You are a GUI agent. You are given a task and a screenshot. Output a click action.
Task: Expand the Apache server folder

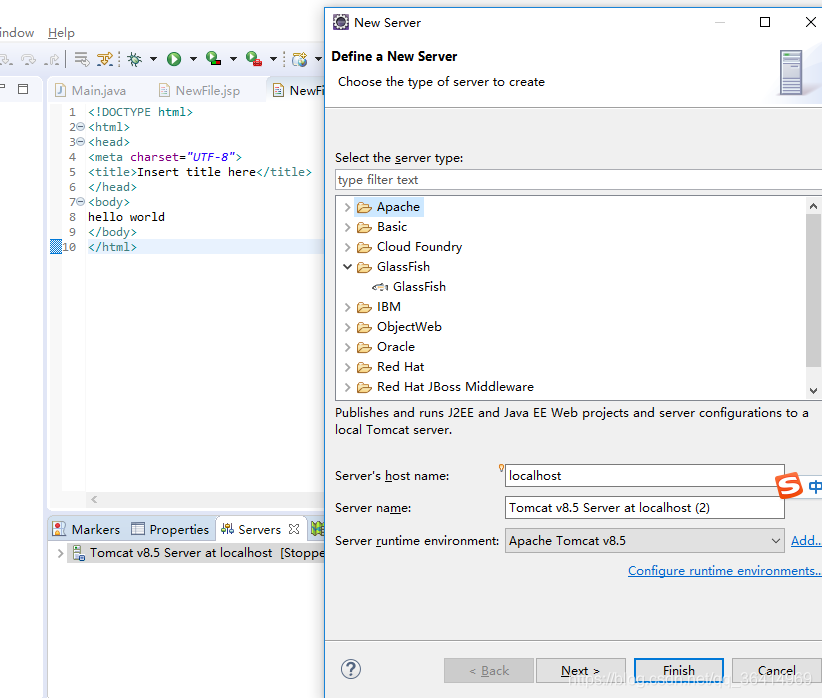(x=347, y=207)
